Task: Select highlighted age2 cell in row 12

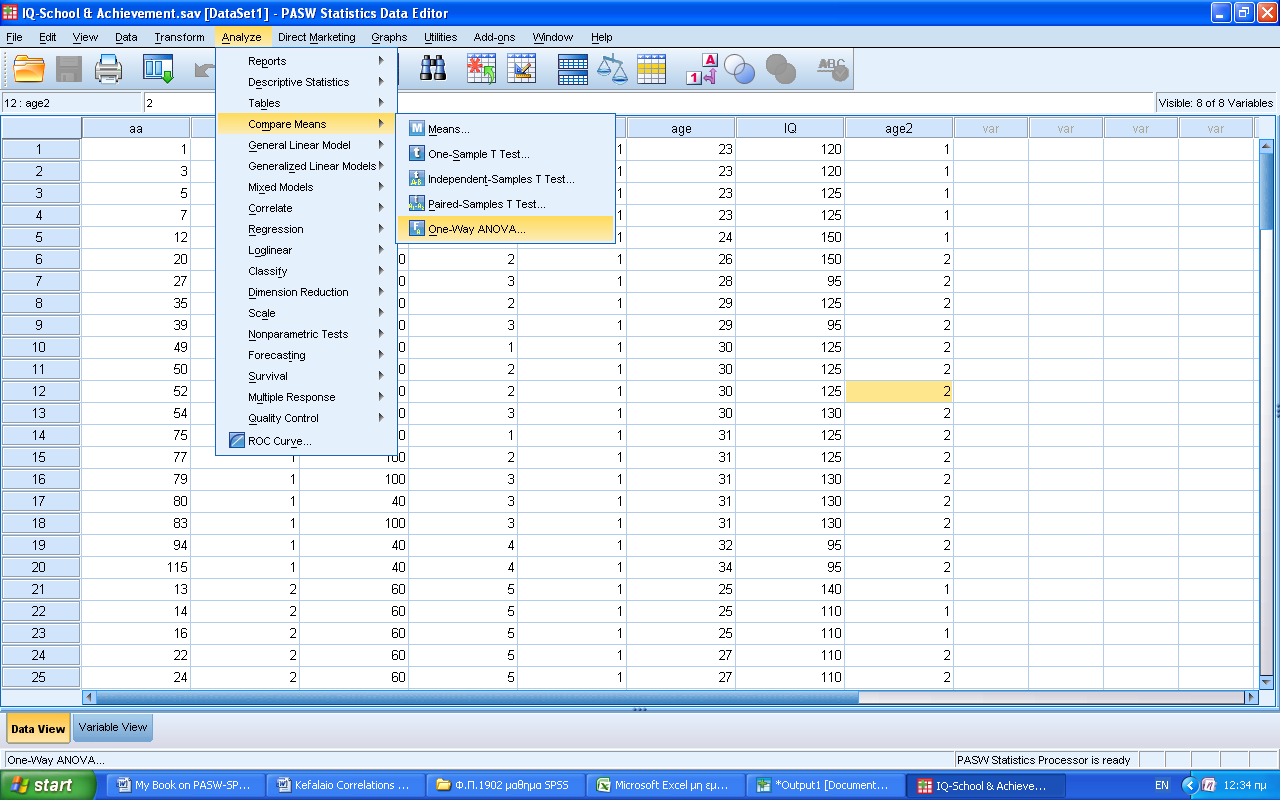Action: tap(899, 391)
